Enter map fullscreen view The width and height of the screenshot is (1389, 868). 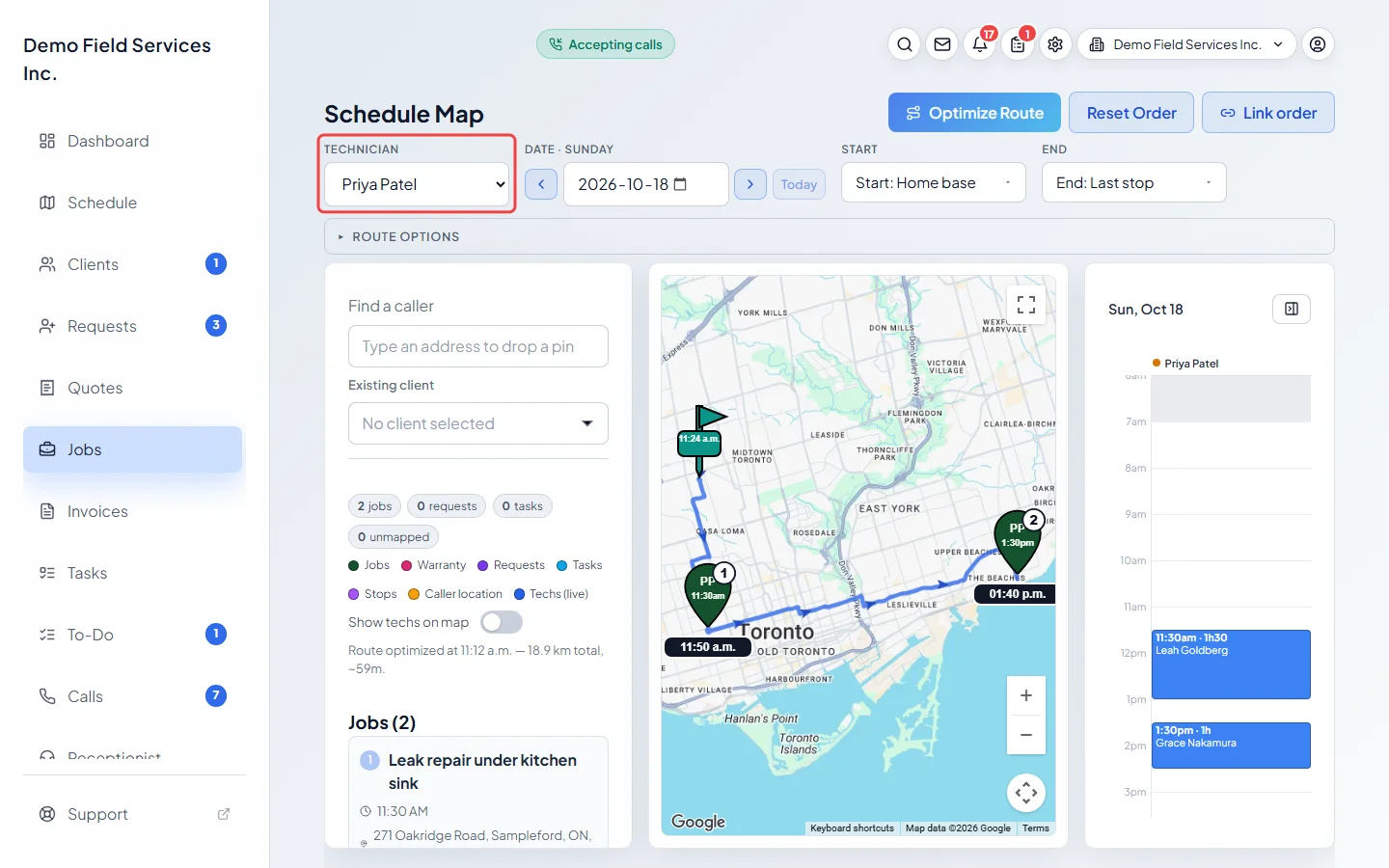point(1026,305)
